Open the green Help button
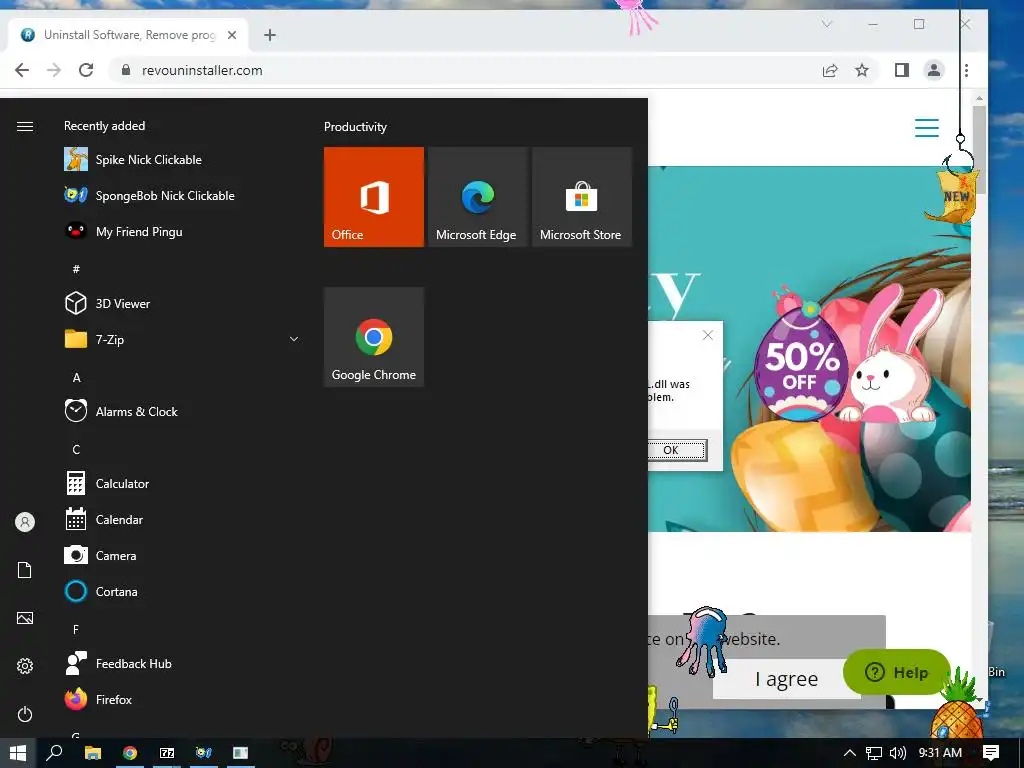Image resolution: width=1024 pixels, height=768 pixels. (x=897, y=672)
